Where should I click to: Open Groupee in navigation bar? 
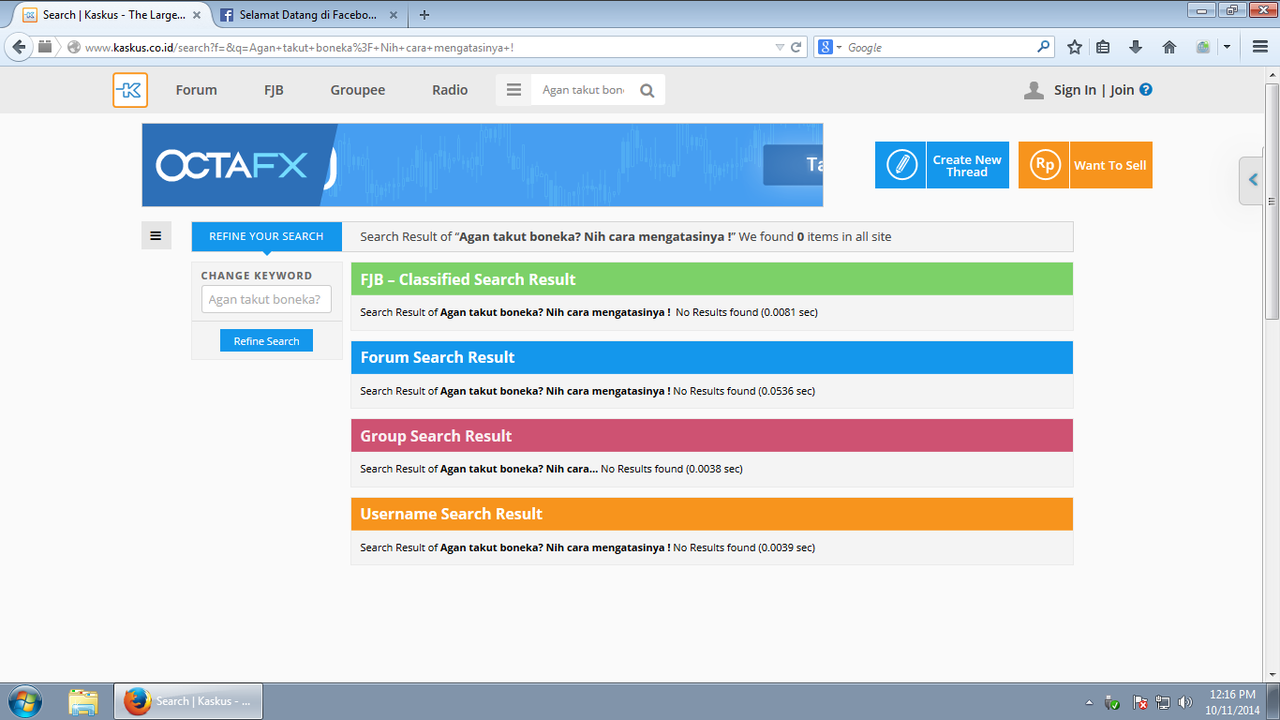tap(358, 90)
